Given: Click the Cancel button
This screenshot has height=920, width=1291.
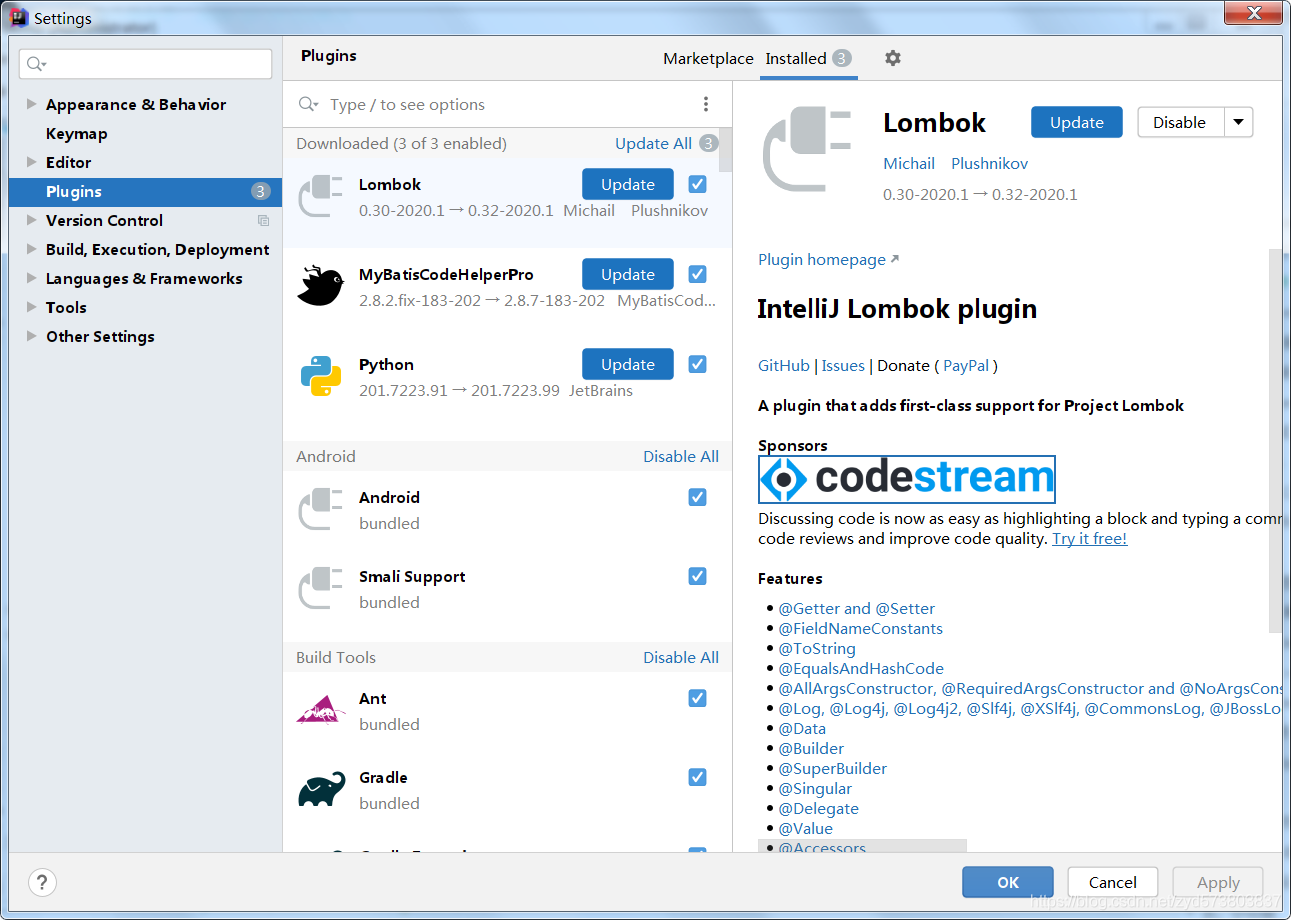Looking at the screenshot, I should pyautogui.click(x=1113, y=882).
